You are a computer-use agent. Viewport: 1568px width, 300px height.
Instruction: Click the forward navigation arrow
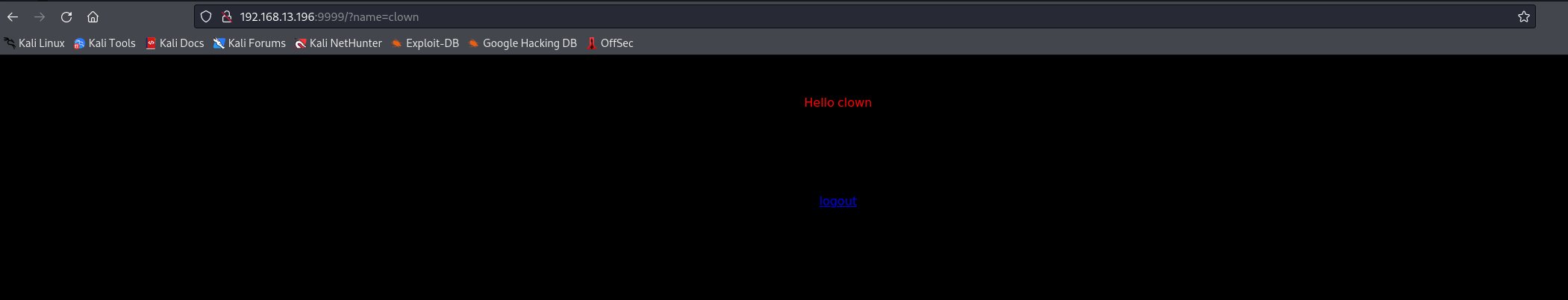click(x=40, y=16)
